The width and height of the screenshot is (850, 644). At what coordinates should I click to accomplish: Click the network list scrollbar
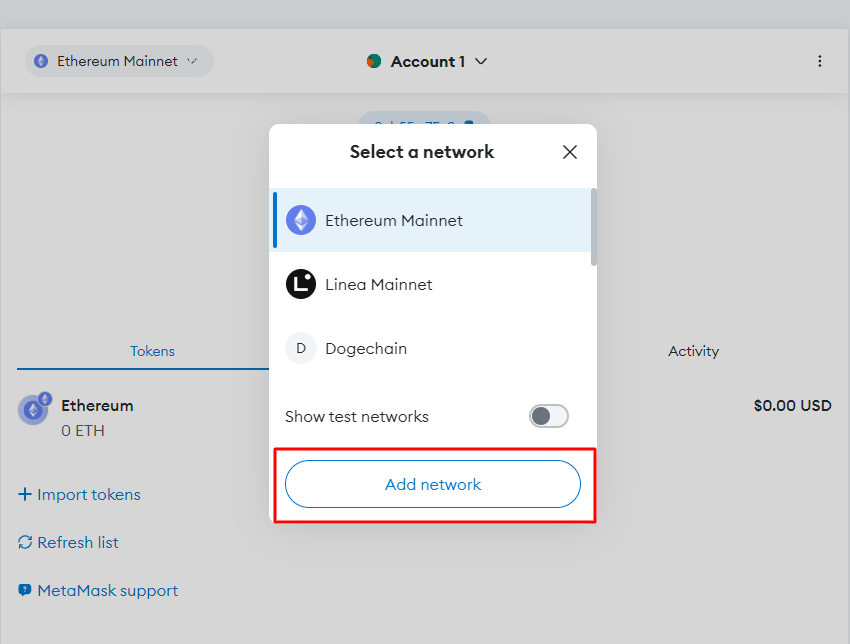[594, 227]
